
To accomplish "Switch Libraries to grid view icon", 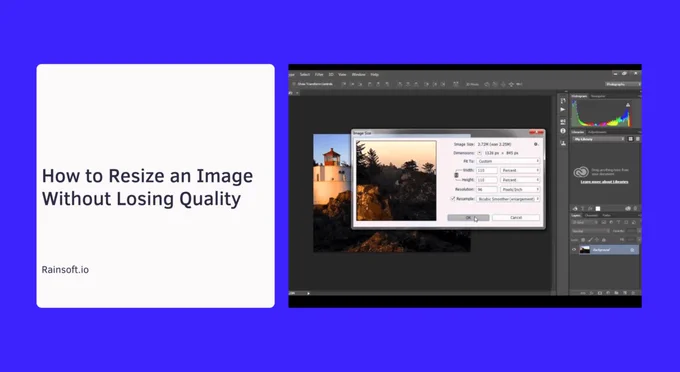I will [631, 139].
